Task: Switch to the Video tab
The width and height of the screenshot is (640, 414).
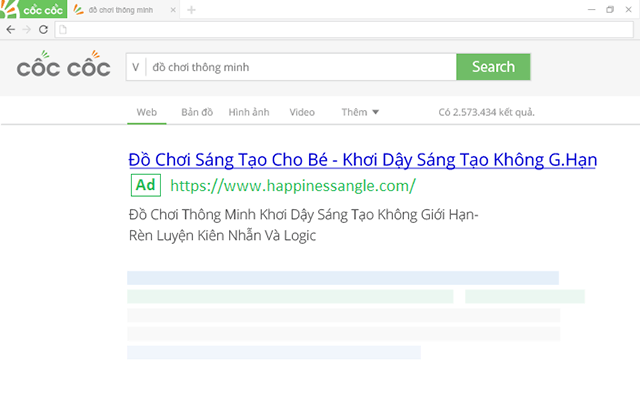Action: (x=302, y=112)
